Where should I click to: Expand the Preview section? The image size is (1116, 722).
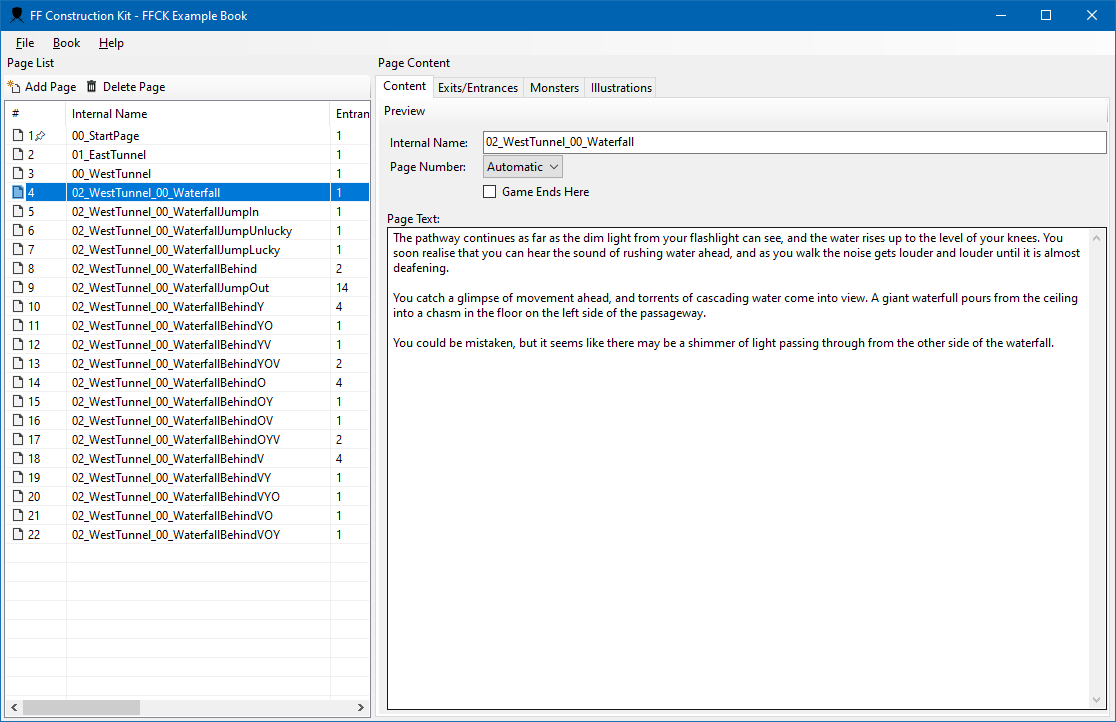point(405,111)
